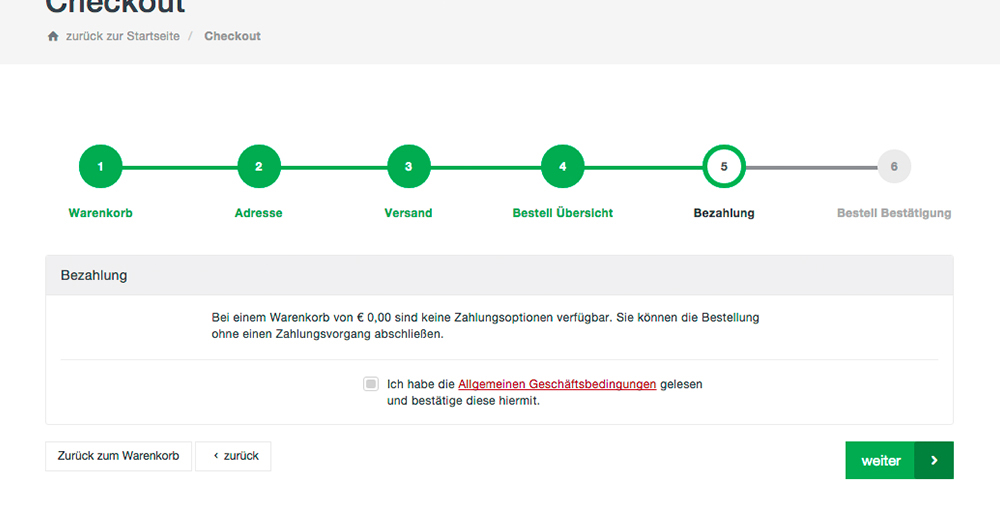This screenshot has height=522, width=1000.
Task: Click the right chevron on weiter button
Action: [934, 460]
